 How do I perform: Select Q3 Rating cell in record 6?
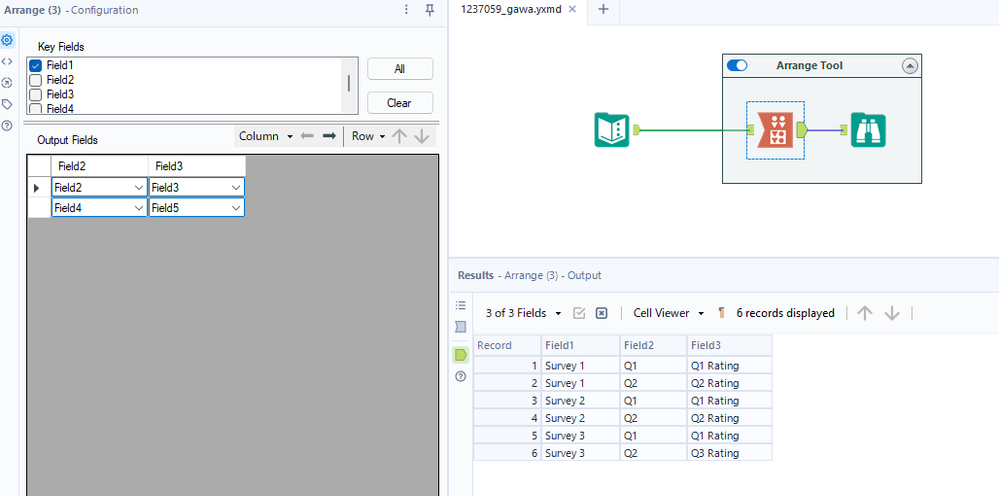tap(729, 453)
